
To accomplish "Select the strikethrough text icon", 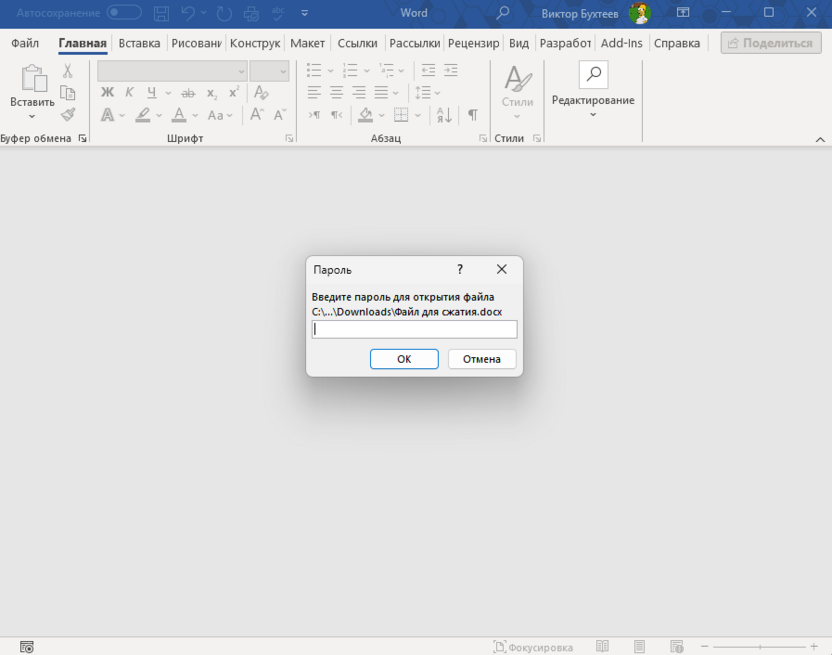I will pos(189,92).
